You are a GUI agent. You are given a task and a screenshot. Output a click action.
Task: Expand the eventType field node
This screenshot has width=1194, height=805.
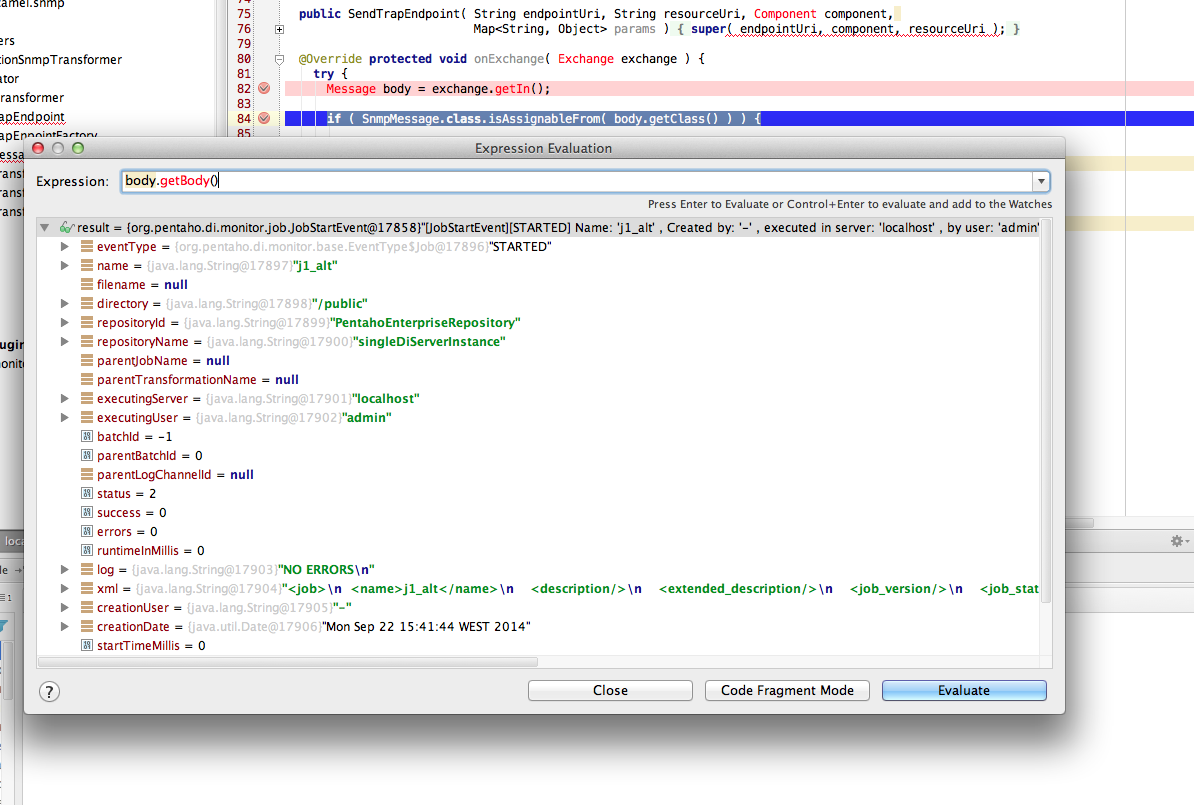(65, 246)
